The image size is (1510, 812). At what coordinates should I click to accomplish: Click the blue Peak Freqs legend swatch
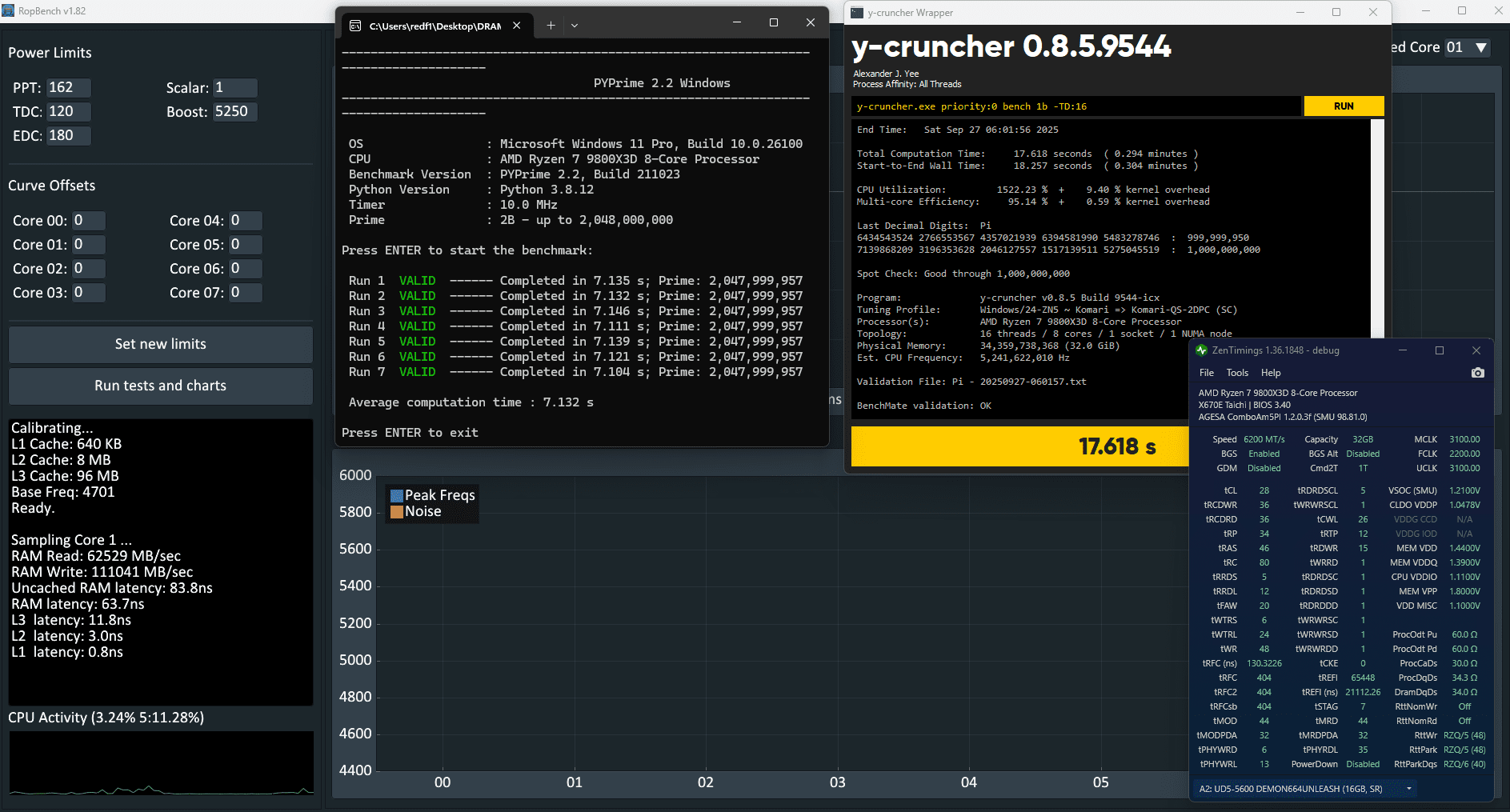click(x=396, y=496)
